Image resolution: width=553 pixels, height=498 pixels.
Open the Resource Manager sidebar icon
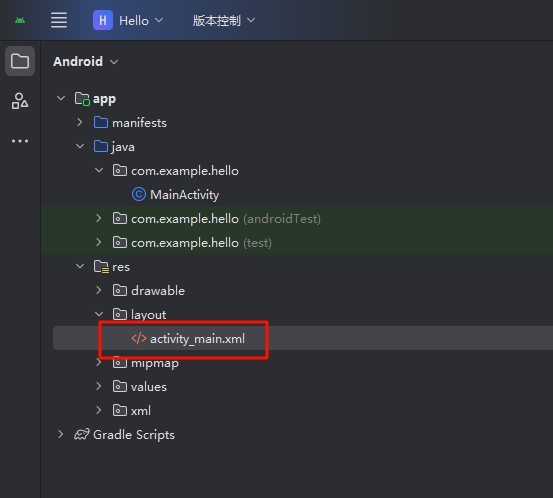(x=20, y=101)
